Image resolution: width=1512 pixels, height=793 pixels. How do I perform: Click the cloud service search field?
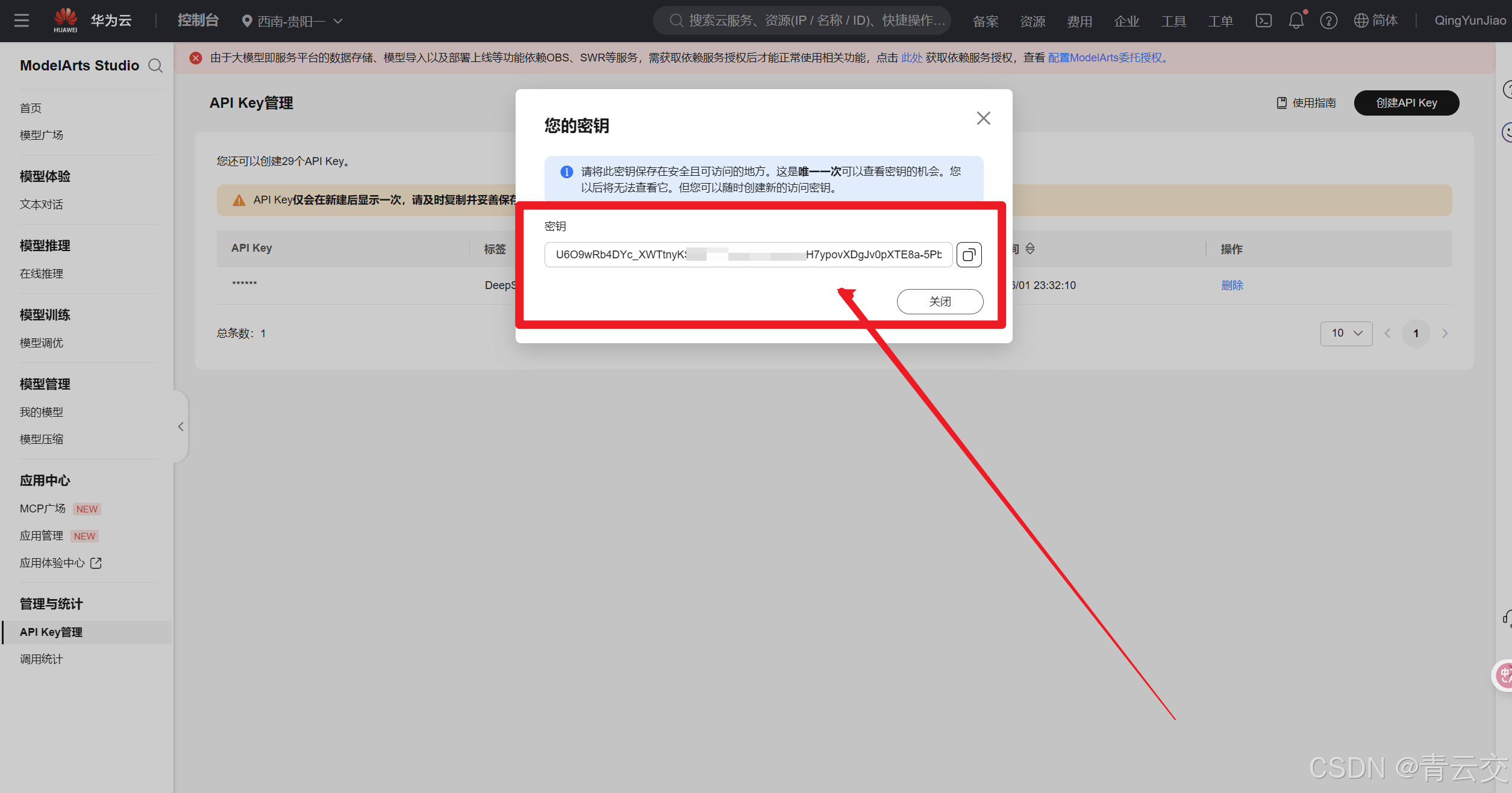click(x=802, y=20)
